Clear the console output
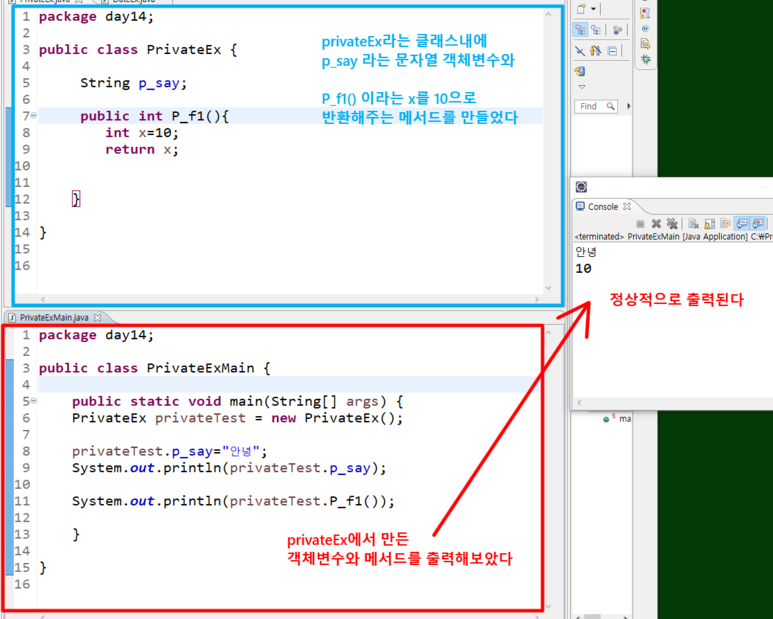Screen dimensions: 773x619 pos(694,224)
